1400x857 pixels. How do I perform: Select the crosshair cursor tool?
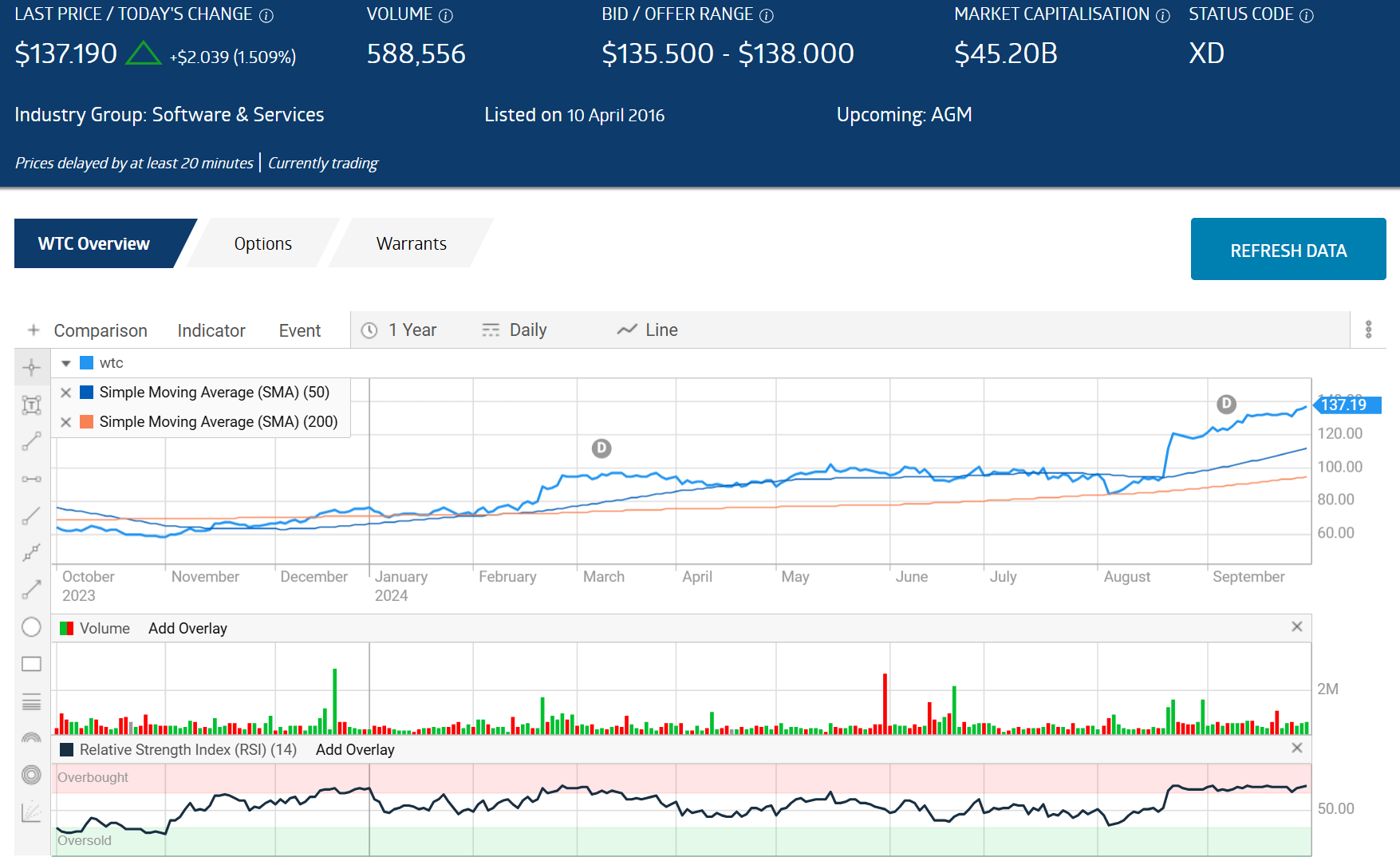coord(31,368)
